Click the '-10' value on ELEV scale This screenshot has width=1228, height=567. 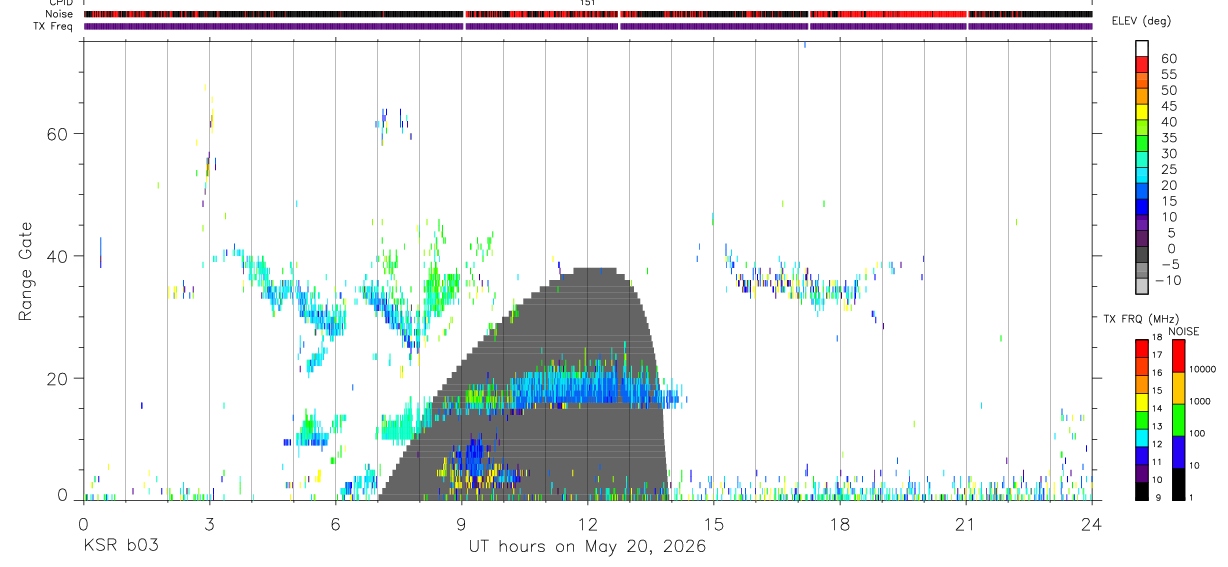click(1170, 280)
